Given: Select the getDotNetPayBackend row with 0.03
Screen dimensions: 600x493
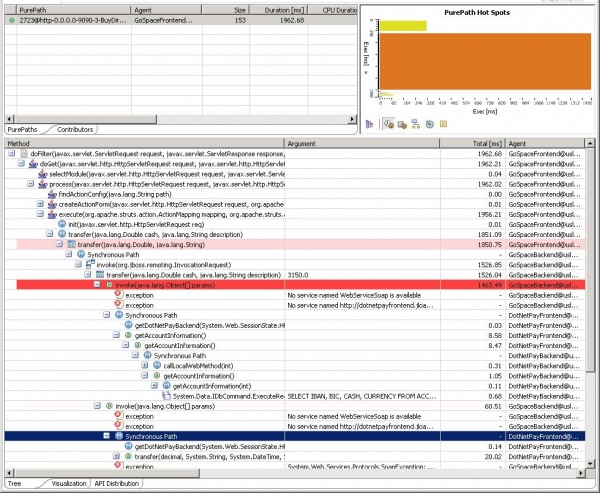Looking at the screenshot, I should click(x=295, y=325).
